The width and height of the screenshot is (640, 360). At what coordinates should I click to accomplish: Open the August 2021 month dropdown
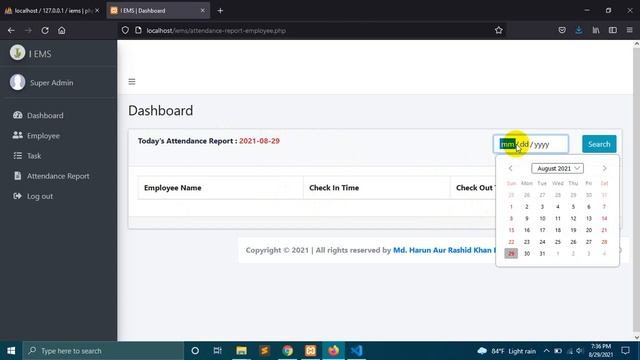click(x=557, y=168)
